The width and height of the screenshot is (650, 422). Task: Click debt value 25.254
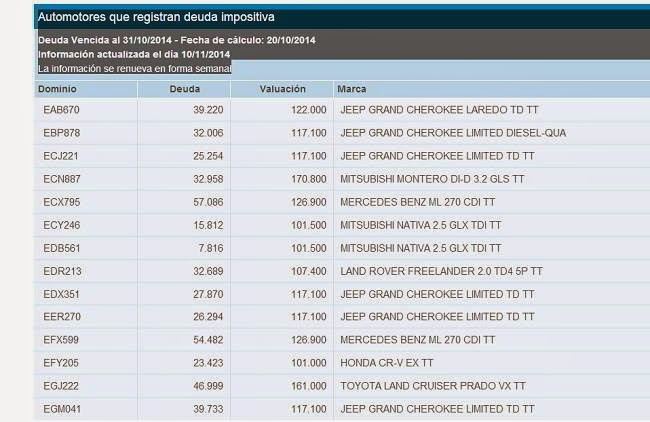tap(208, 156)
